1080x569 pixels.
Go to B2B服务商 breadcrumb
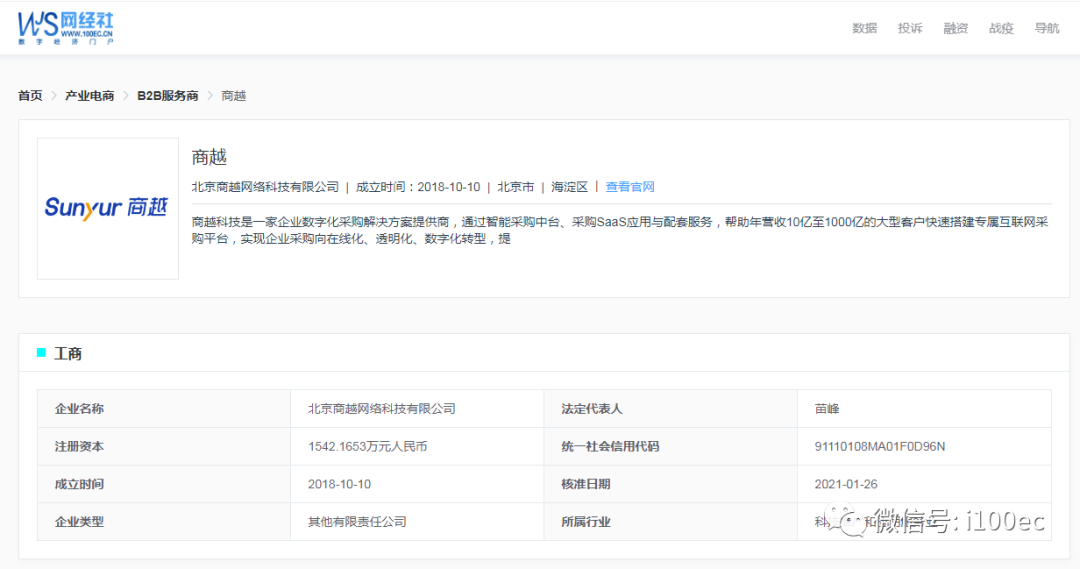(x=167, y=96)
